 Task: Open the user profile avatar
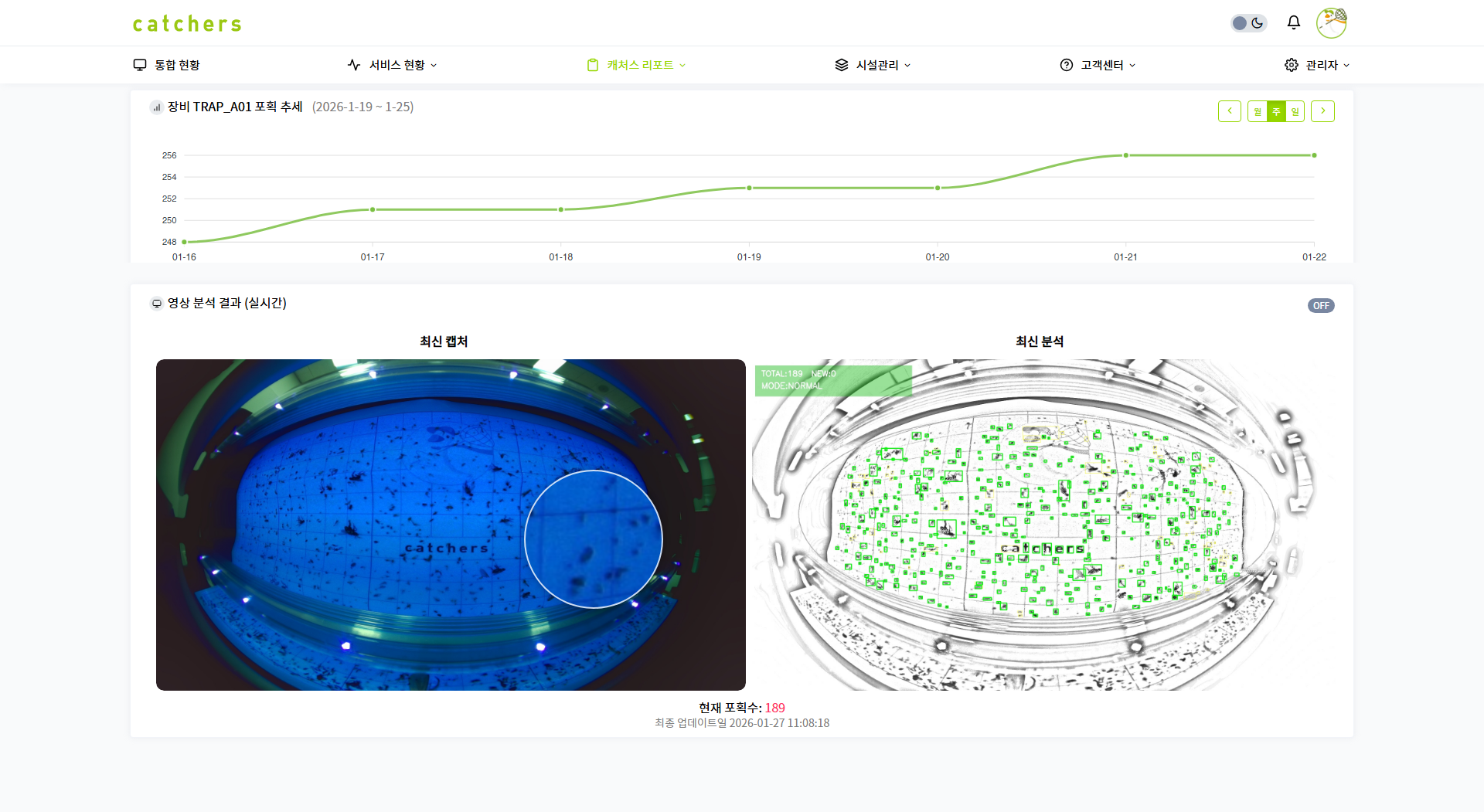(x=1331, y=23)
